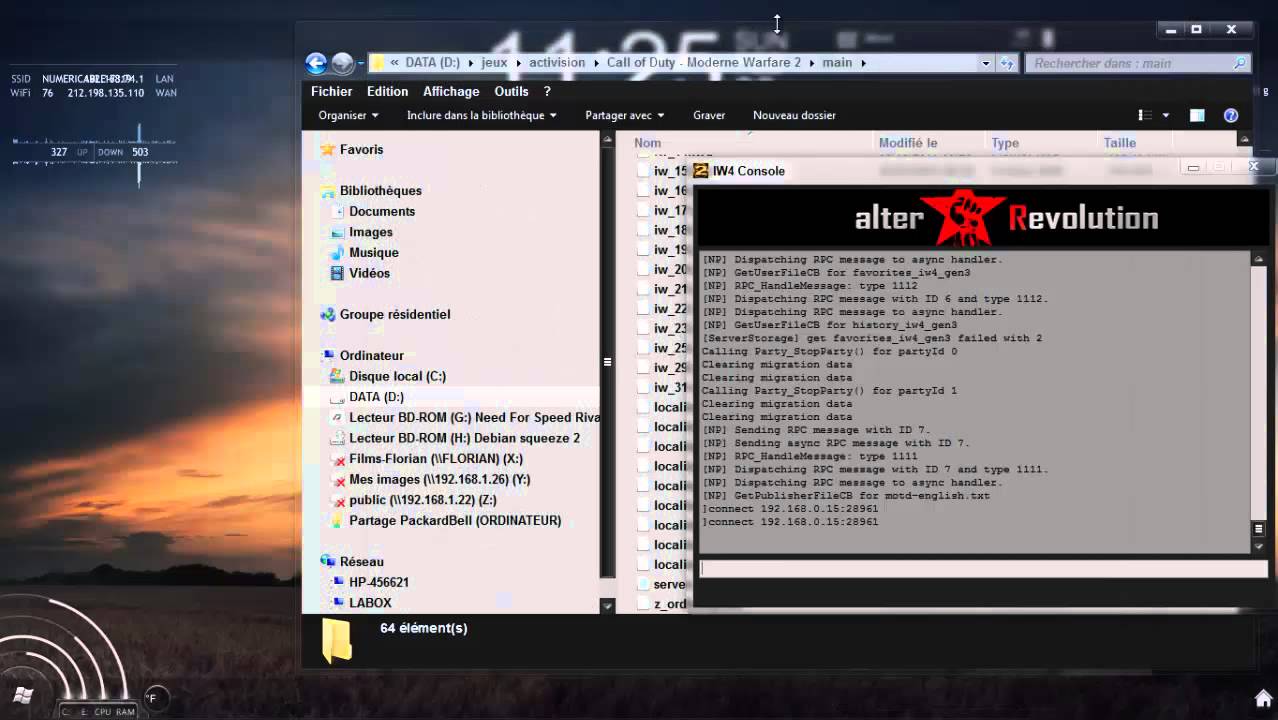1278x720 pixels.
Task: Select DATA (D:) drive
Action: (376, 397)
